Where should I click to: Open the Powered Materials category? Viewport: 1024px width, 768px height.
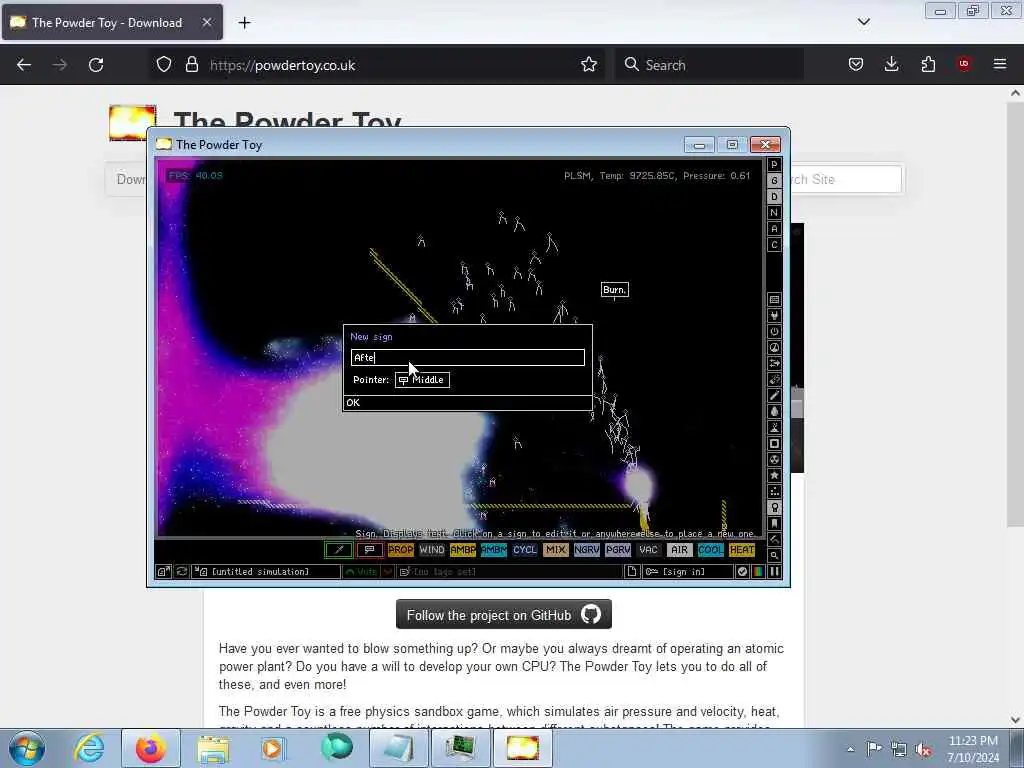click(x=774, y=332)
